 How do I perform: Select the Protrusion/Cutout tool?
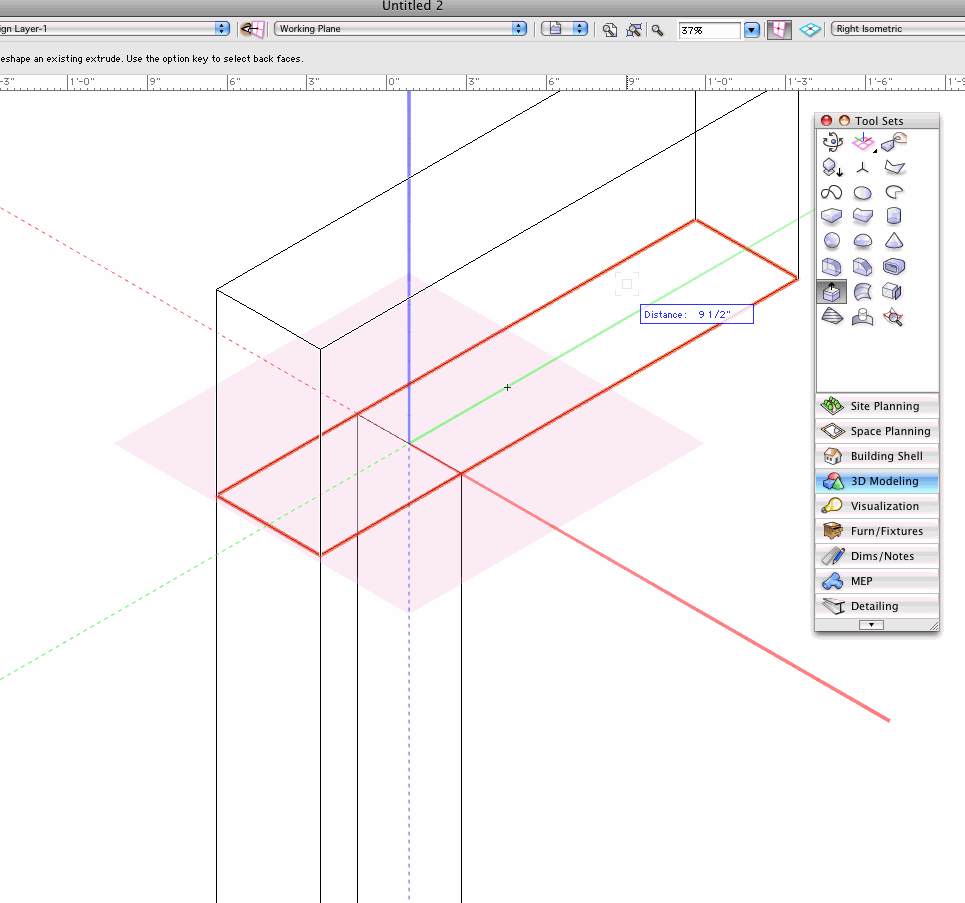tap(863, 317)
